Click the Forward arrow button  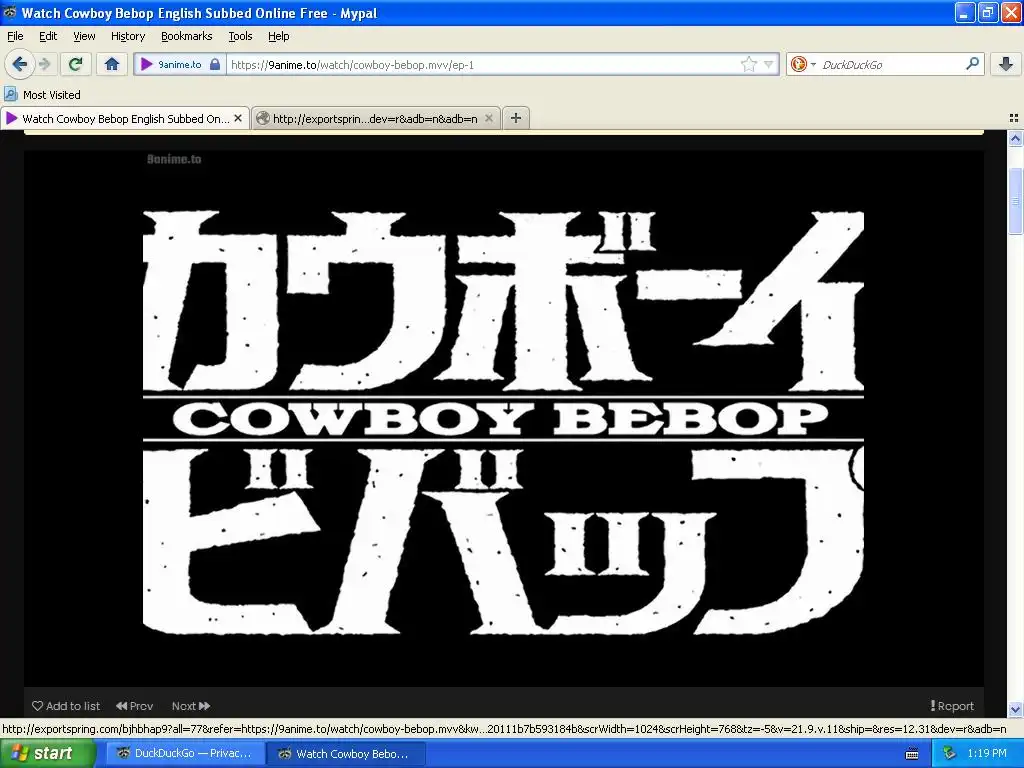[44, 64]
